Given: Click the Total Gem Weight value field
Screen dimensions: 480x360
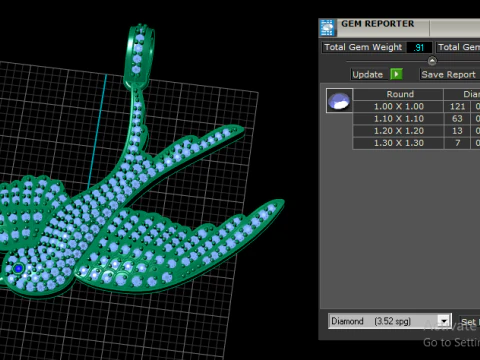Looking at the screenshot, I should 419,47.
